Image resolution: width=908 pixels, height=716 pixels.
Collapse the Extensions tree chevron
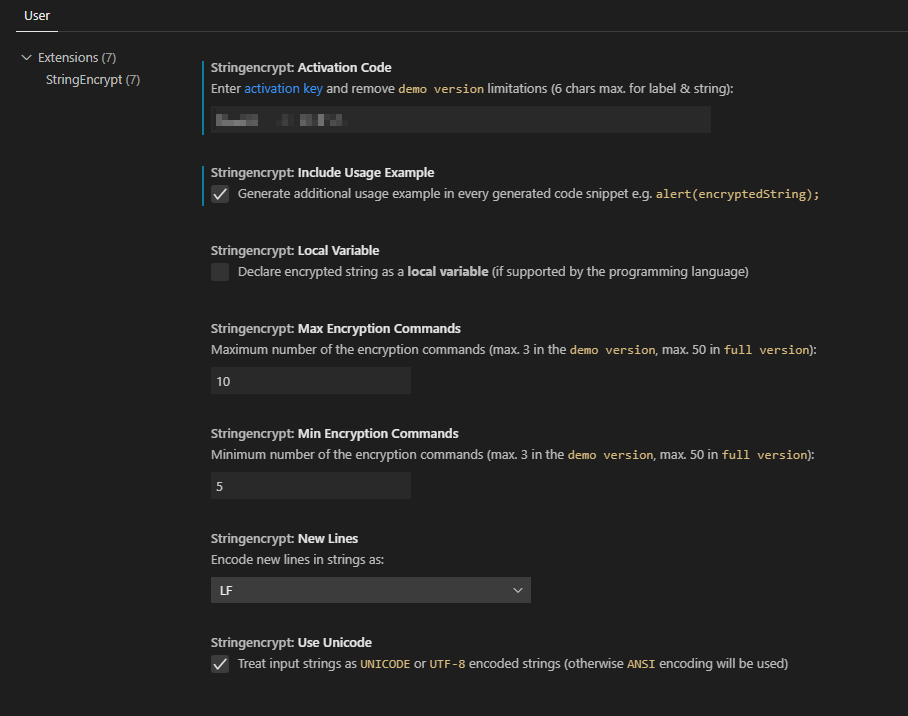pyautogui.click(x=26, y=57)
